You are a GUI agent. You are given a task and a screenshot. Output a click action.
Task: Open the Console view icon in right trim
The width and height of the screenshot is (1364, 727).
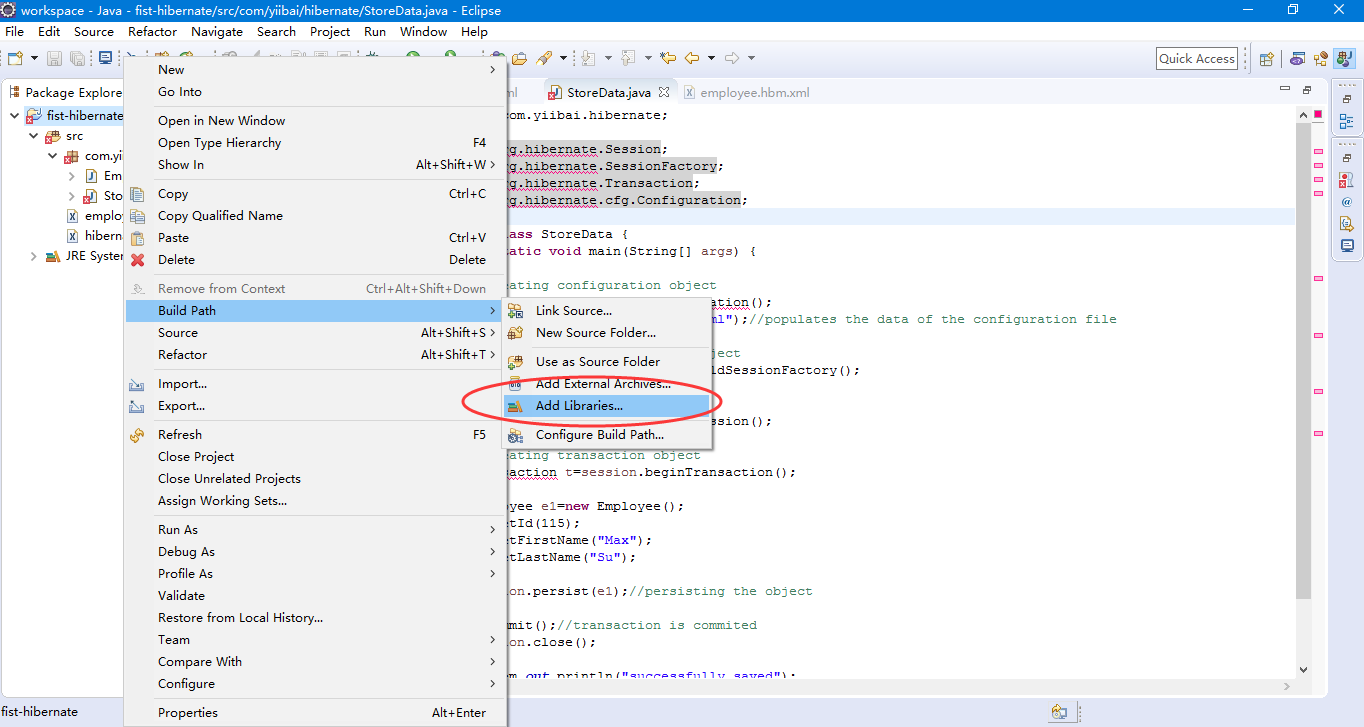(x=1346, y=245)
